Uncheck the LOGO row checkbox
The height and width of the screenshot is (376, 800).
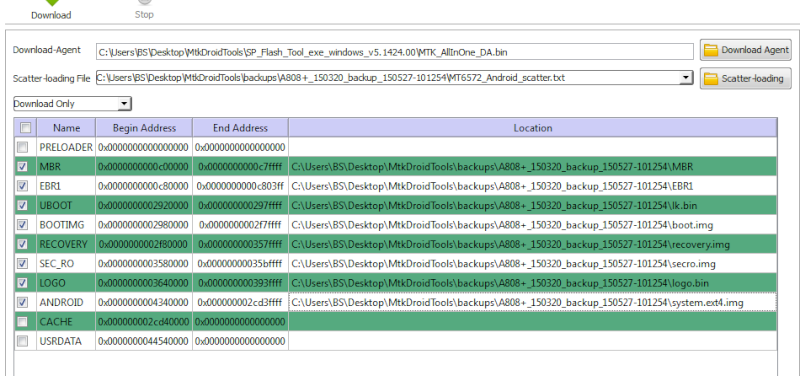click(22, 283)
